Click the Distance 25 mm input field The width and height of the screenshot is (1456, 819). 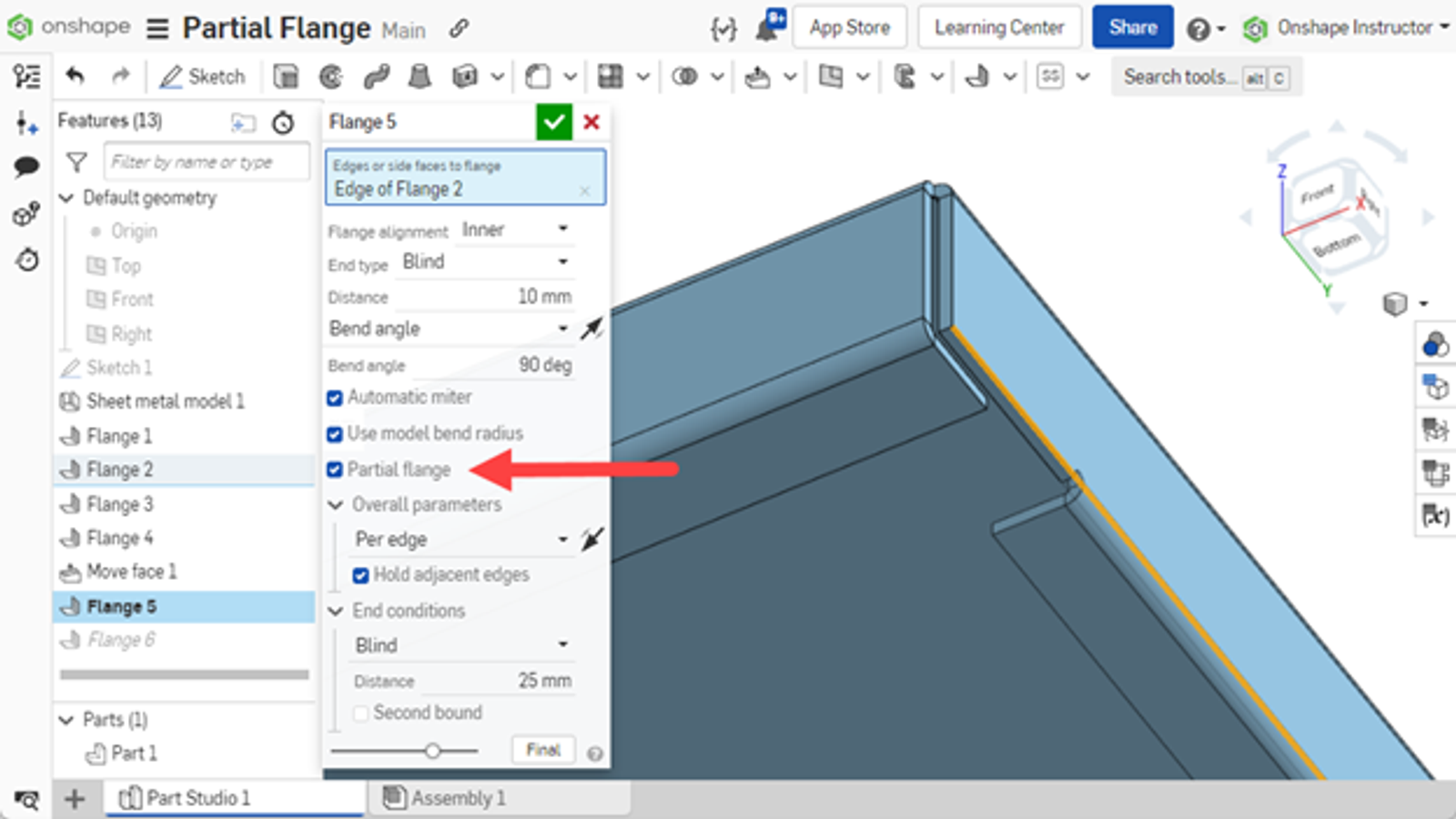[510, 680]
